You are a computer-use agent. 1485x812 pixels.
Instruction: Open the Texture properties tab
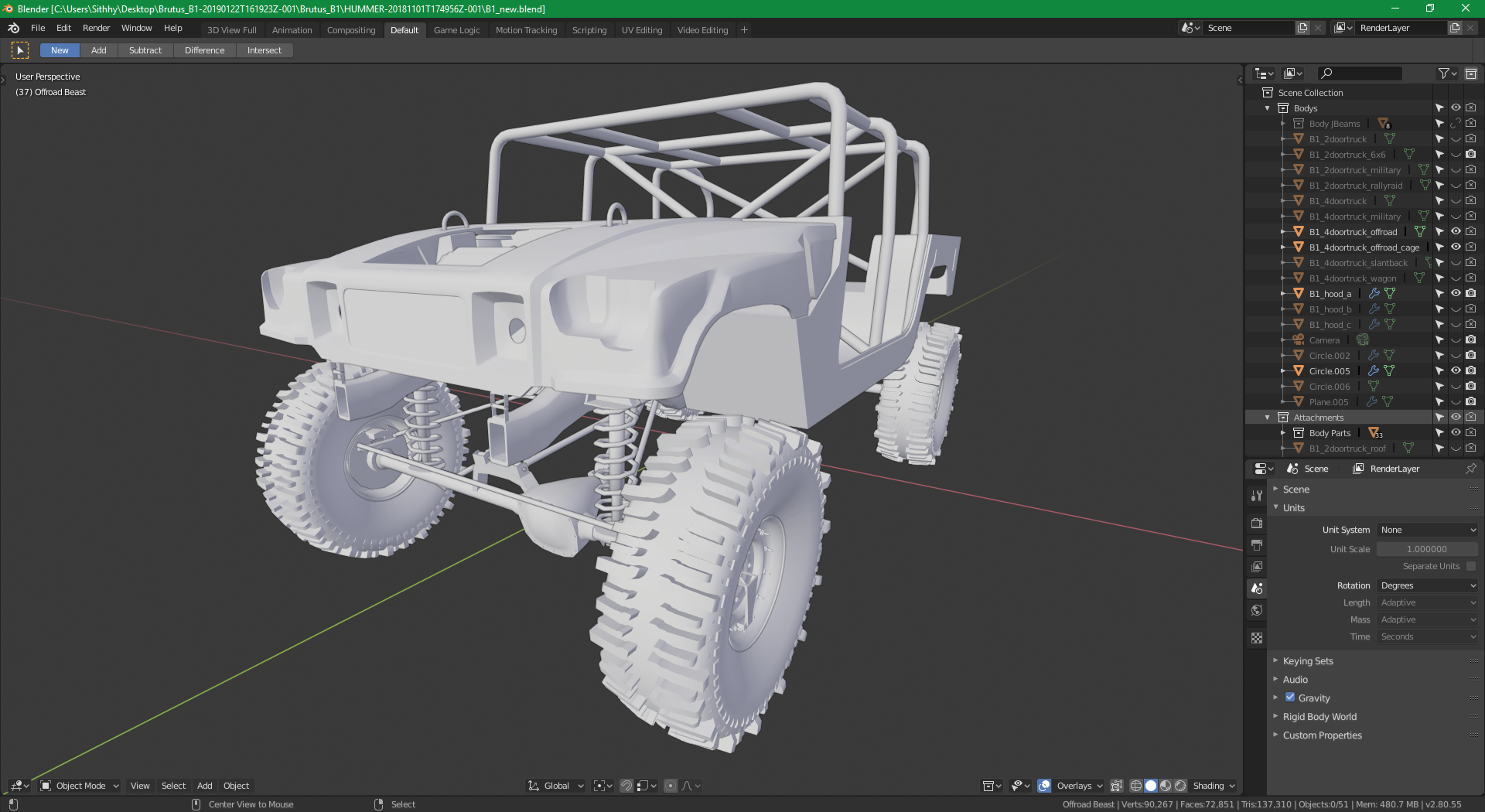pos(1257,638)
